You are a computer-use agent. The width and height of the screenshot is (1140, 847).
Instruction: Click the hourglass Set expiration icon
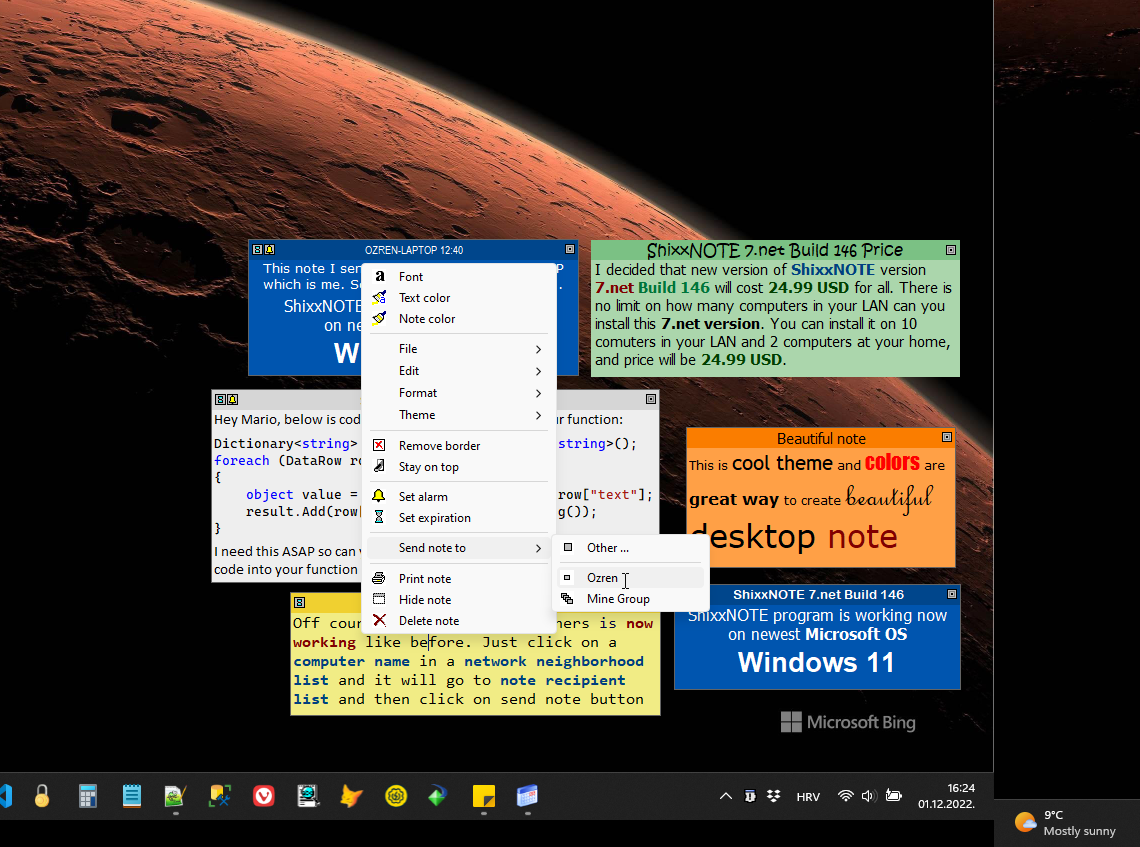click(379, 517)
